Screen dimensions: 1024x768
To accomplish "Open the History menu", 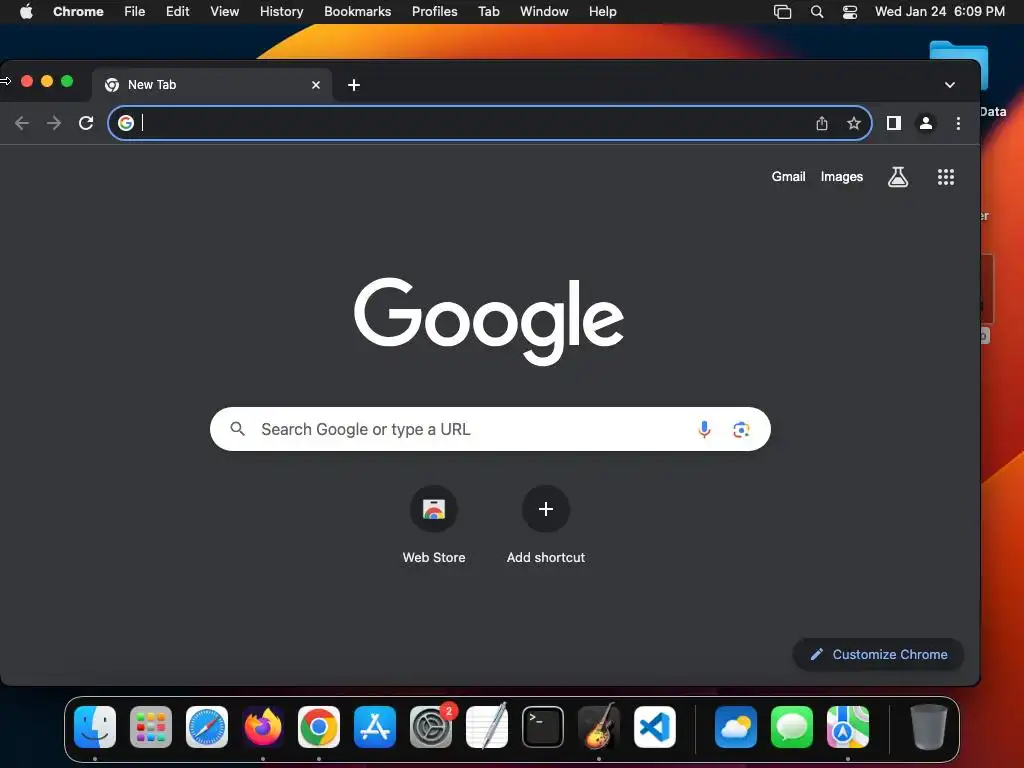I will tap(281, 11).
